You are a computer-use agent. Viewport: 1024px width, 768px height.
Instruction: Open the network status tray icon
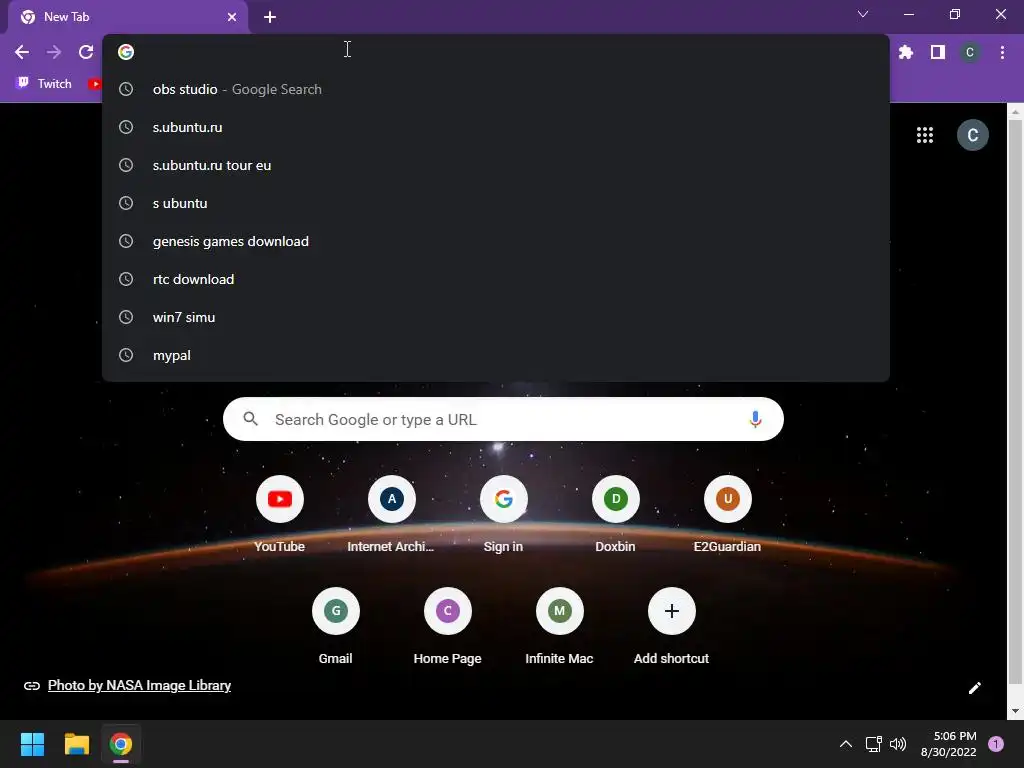[x=873, y=744]
